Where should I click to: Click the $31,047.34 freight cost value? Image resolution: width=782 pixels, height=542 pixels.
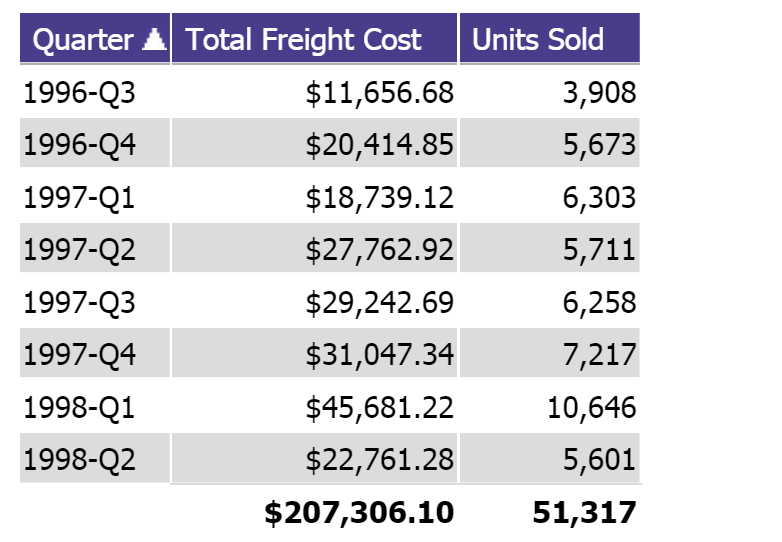click(x=380, y=355)
